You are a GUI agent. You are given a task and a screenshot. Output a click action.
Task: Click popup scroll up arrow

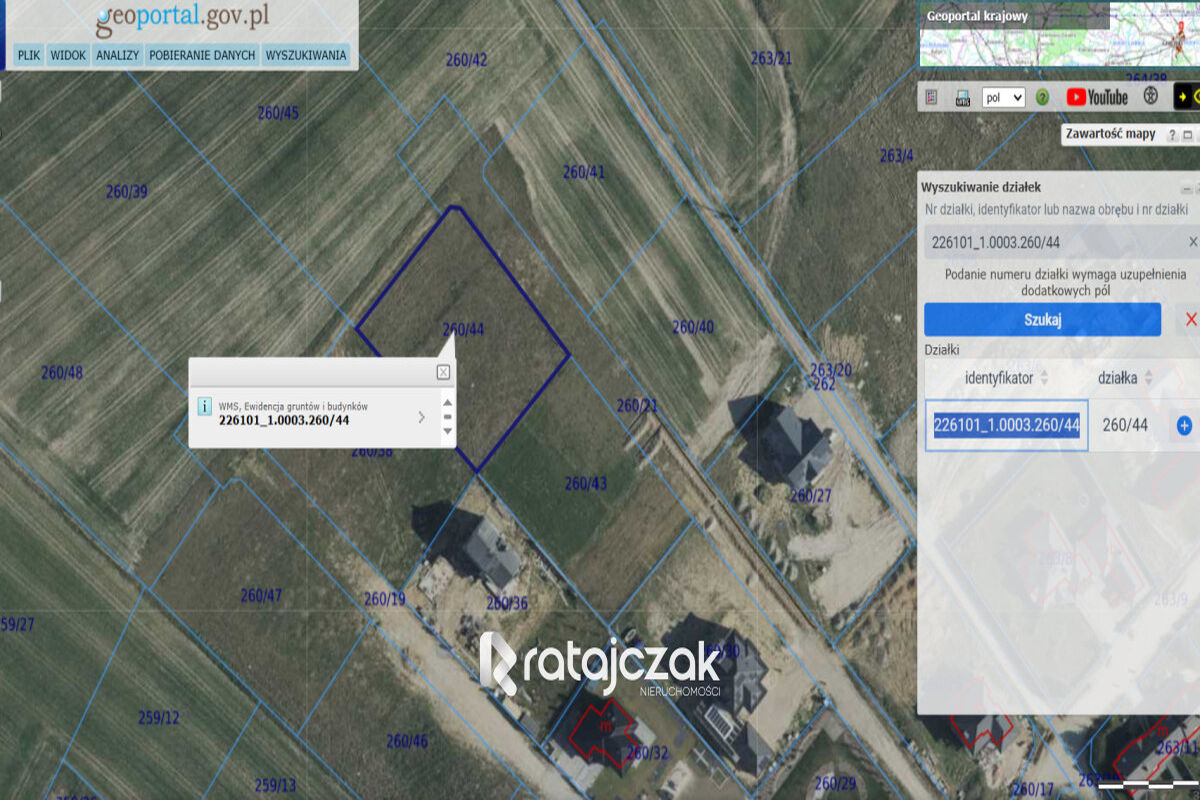point(447,402)
